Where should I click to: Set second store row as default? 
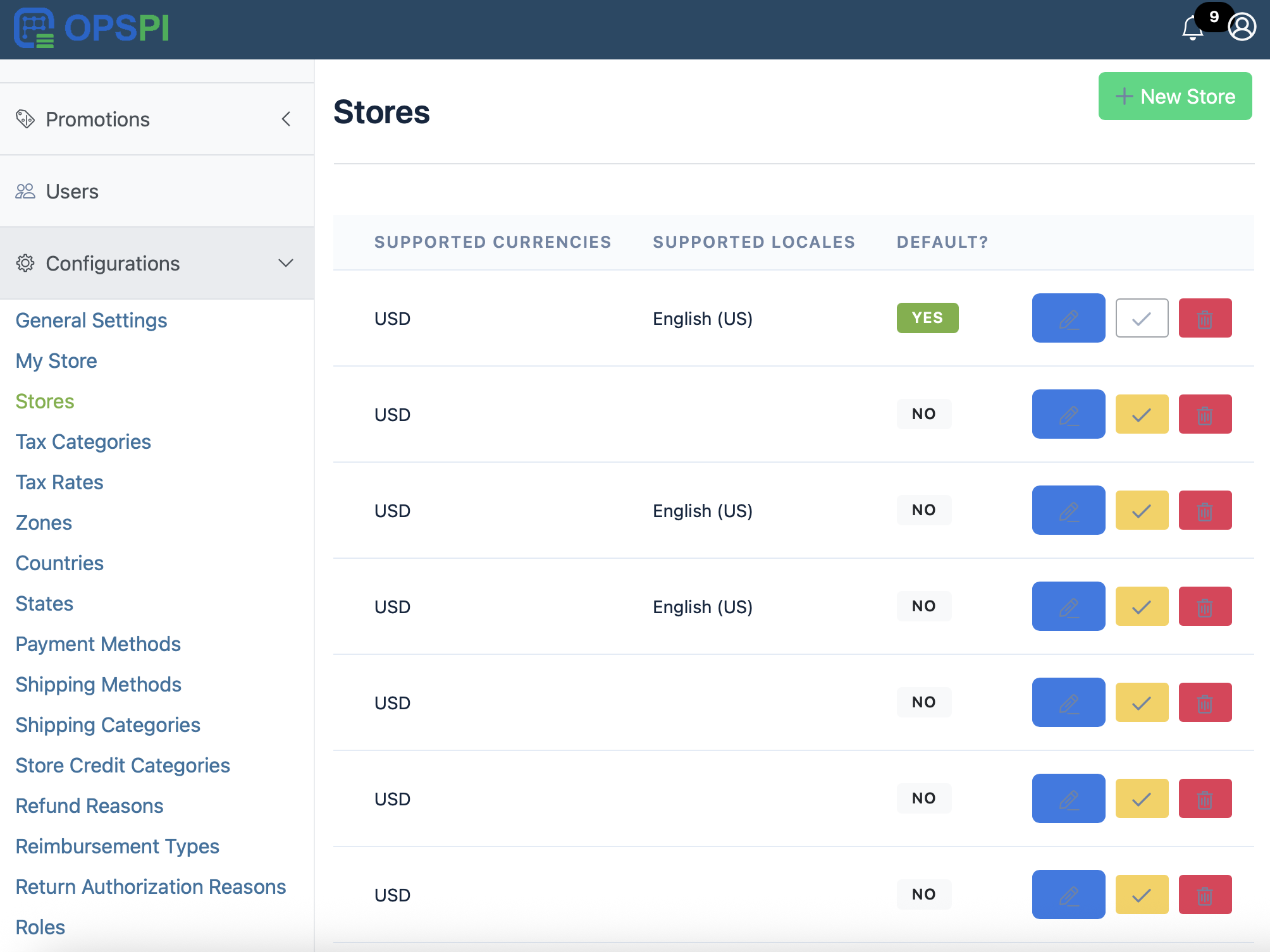[x=1142, y=414]
